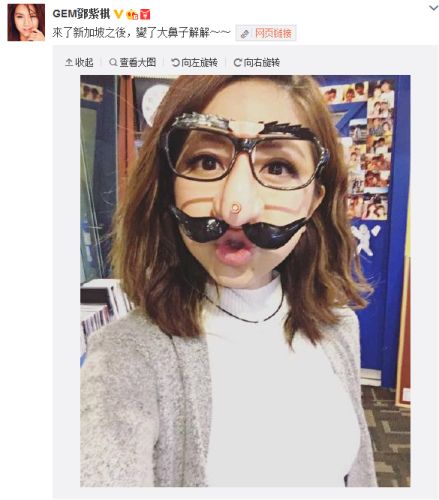Click the counter-clockwise rotate arrow icon
Viewport: 439px width, 500px height.
point(175,62)
